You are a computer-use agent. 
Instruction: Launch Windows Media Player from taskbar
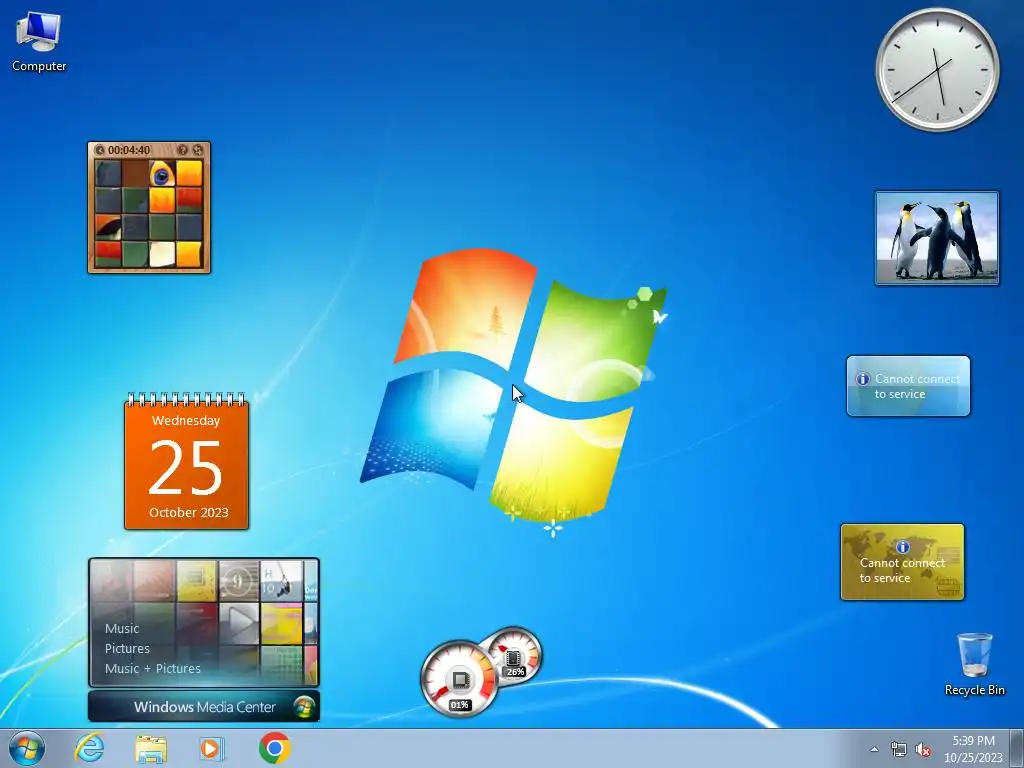[212, 748]
